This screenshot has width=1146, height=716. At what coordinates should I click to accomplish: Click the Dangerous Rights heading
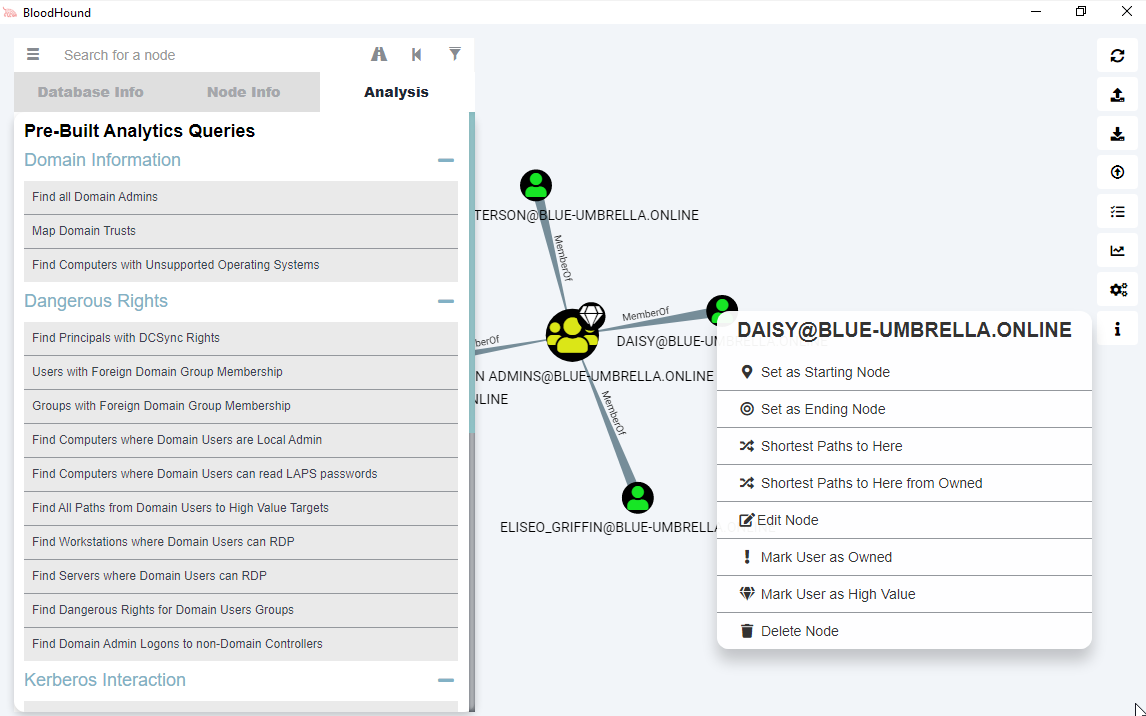tap(96, 301)
